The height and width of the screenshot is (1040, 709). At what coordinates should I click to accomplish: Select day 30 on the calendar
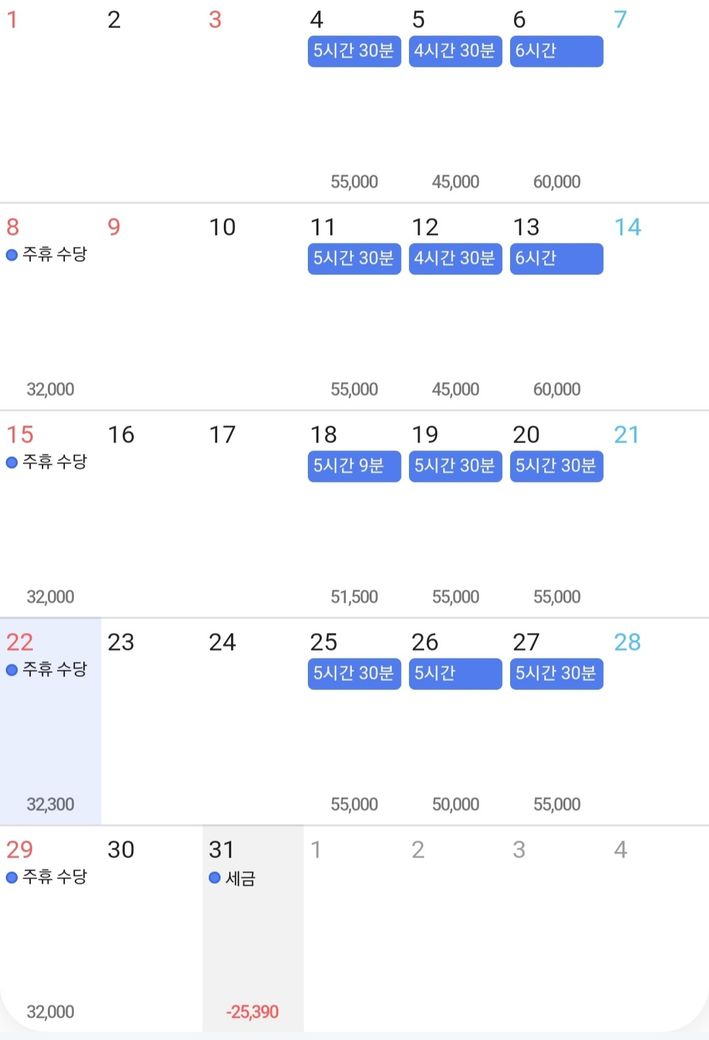[x=121, y=850]
